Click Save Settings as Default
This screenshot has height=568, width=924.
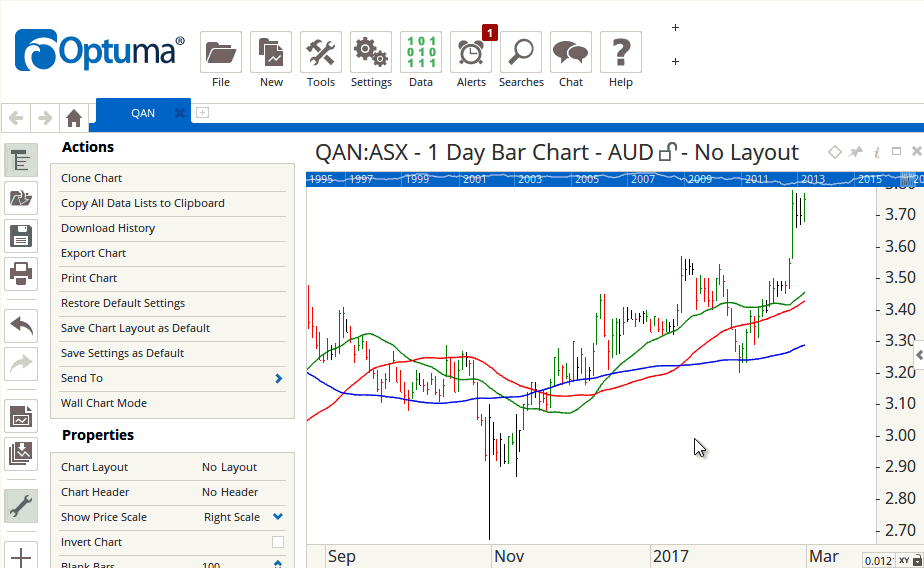172,354
